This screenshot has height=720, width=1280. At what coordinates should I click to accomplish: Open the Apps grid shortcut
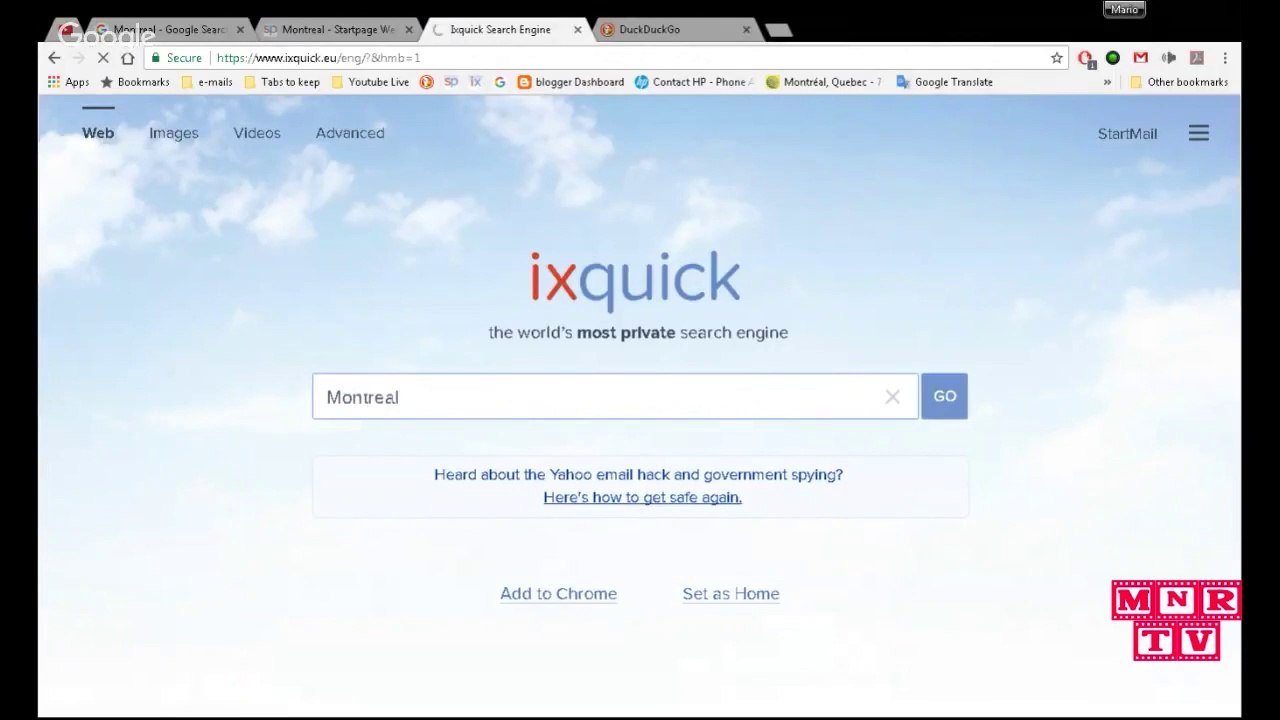pyautogui.click(x=68, y=82)
